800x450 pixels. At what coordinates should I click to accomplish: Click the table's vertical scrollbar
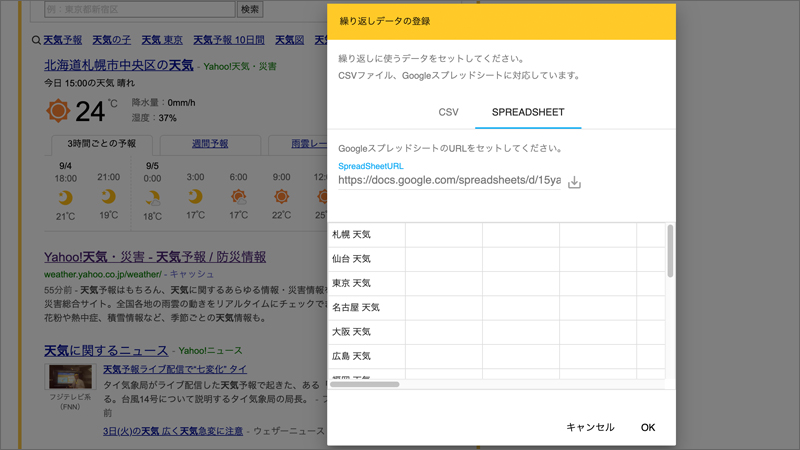coord(670,251)
